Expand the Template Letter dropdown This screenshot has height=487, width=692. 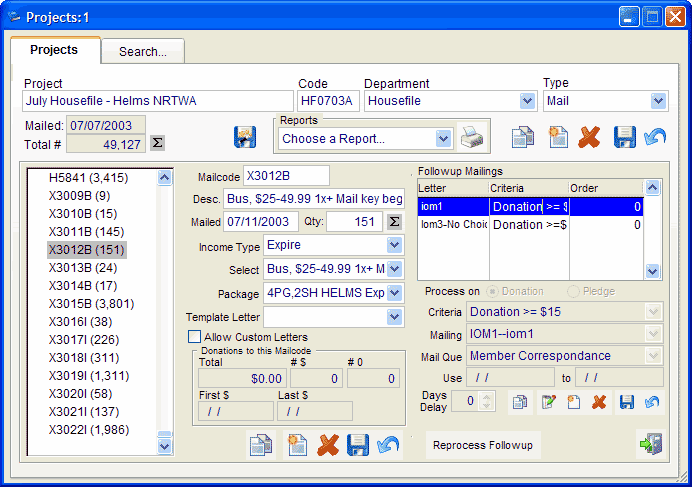394,317
